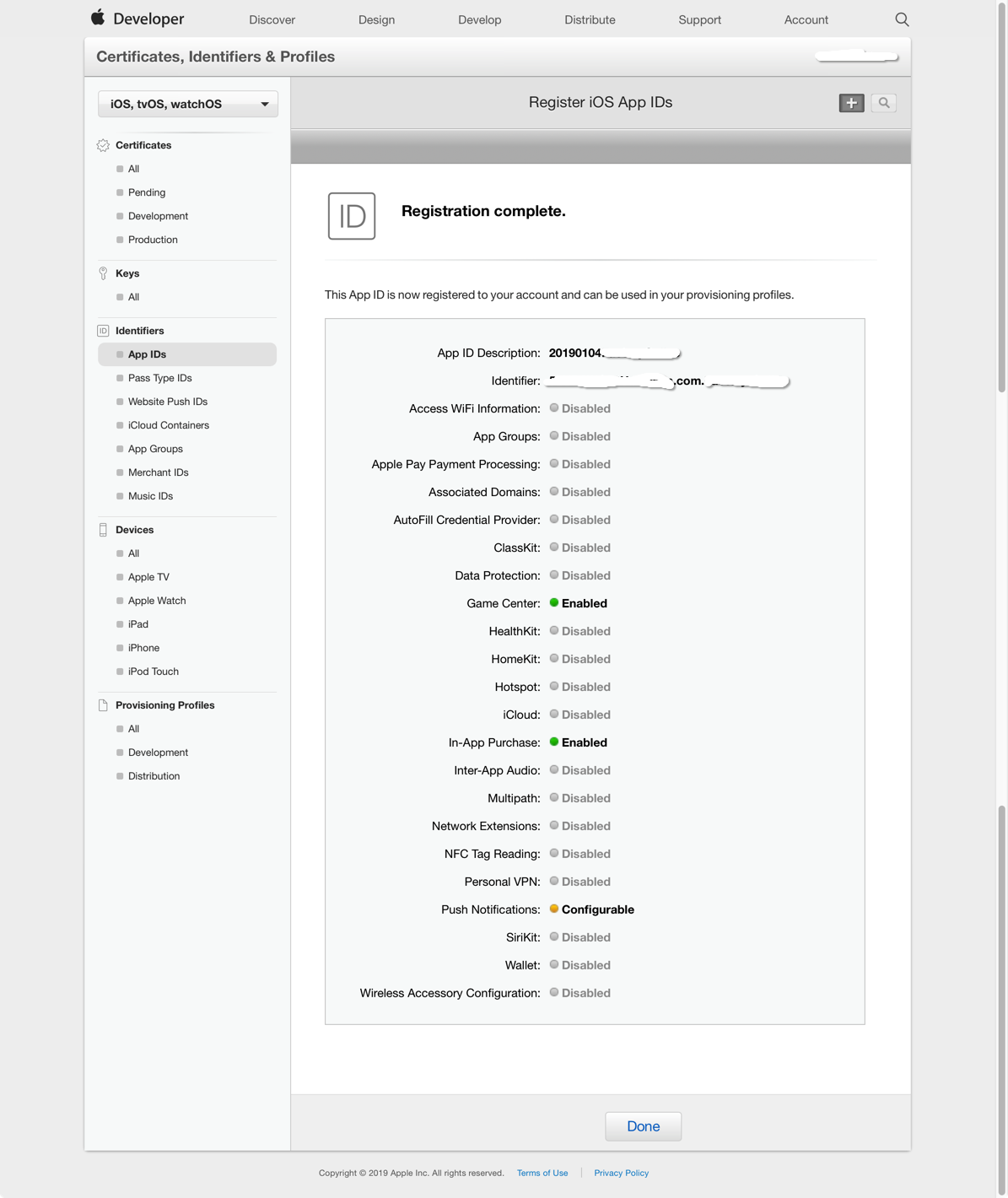Click the Register iOS App IDs title
Viewport: 1008px width, 1198px height.
tap(601, 102)
